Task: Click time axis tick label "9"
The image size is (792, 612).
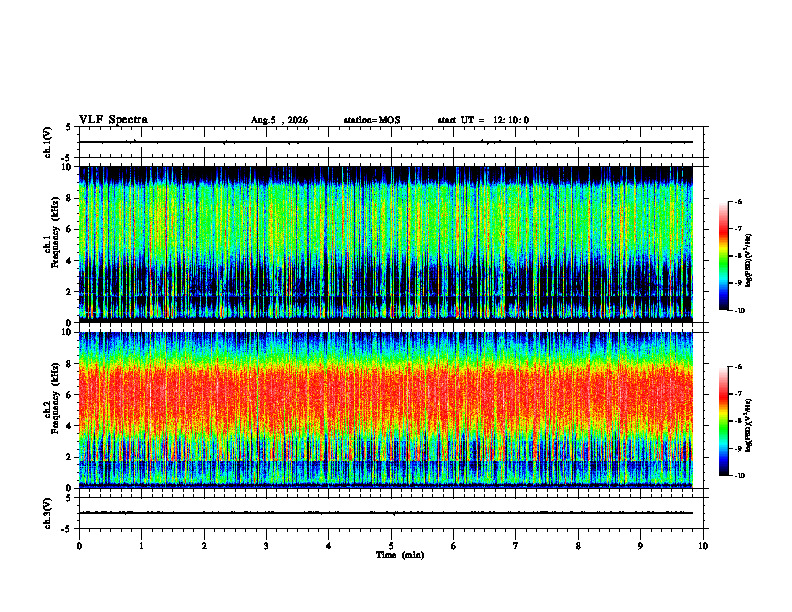Action: pyautogui.click(x=640, y=546)
